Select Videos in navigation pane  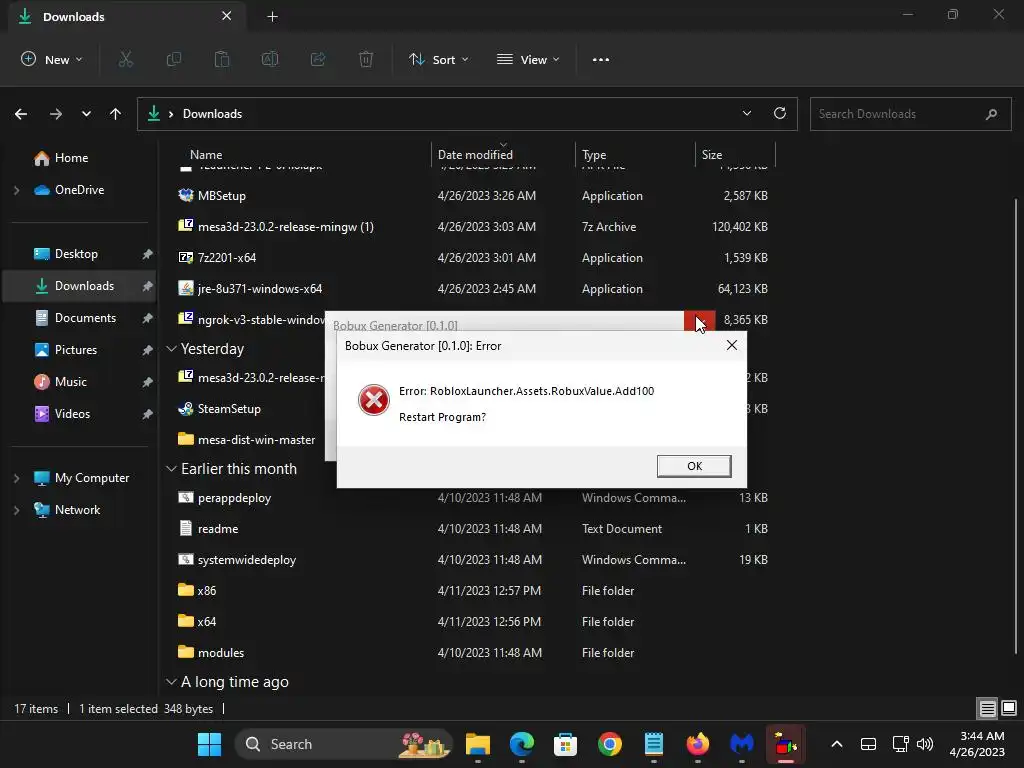pos(79,414)
